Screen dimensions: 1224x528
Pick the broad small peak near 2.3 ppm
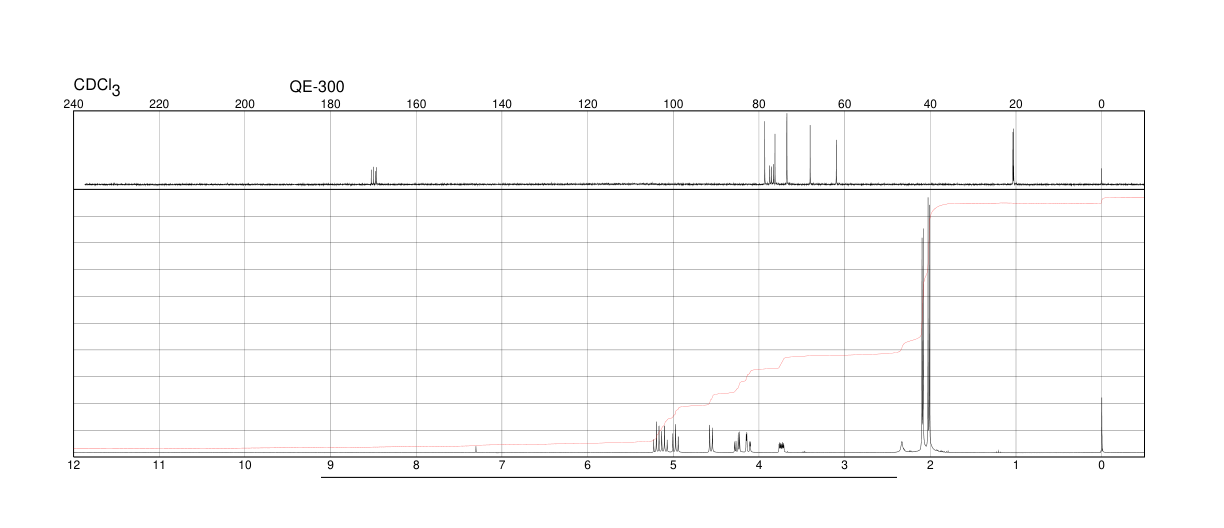[902, 447]
